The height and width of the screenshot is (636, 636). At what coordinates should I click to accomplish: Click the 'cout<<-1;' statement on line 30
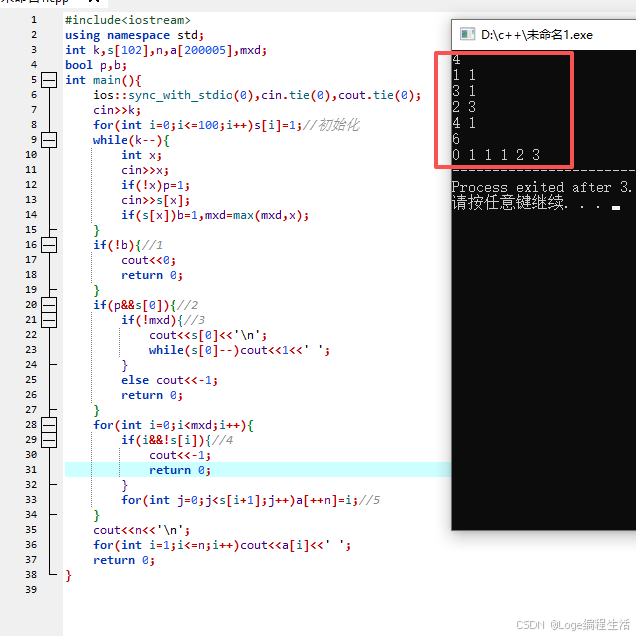180,456
